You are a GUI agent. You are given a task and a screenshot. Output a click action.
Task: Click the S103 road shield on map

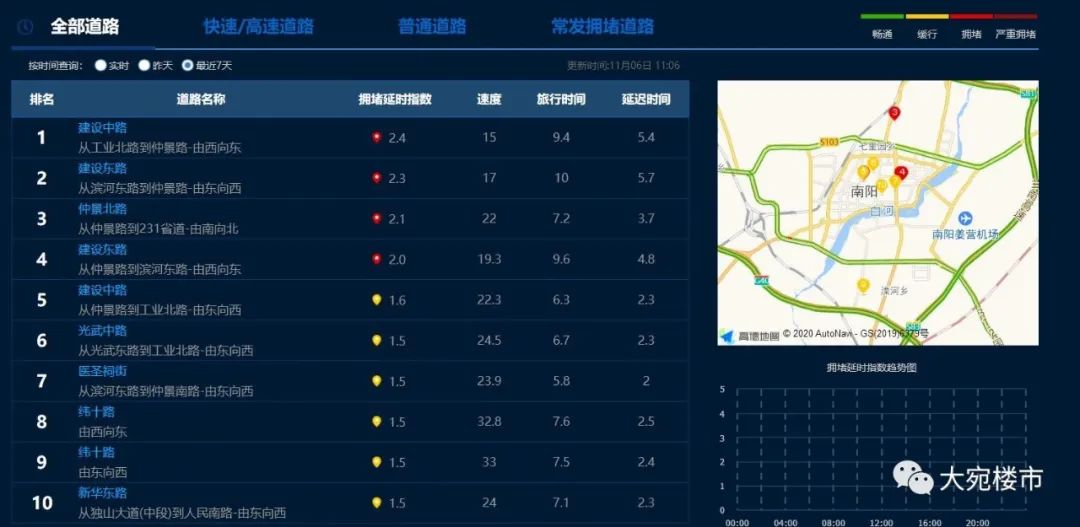829,142
